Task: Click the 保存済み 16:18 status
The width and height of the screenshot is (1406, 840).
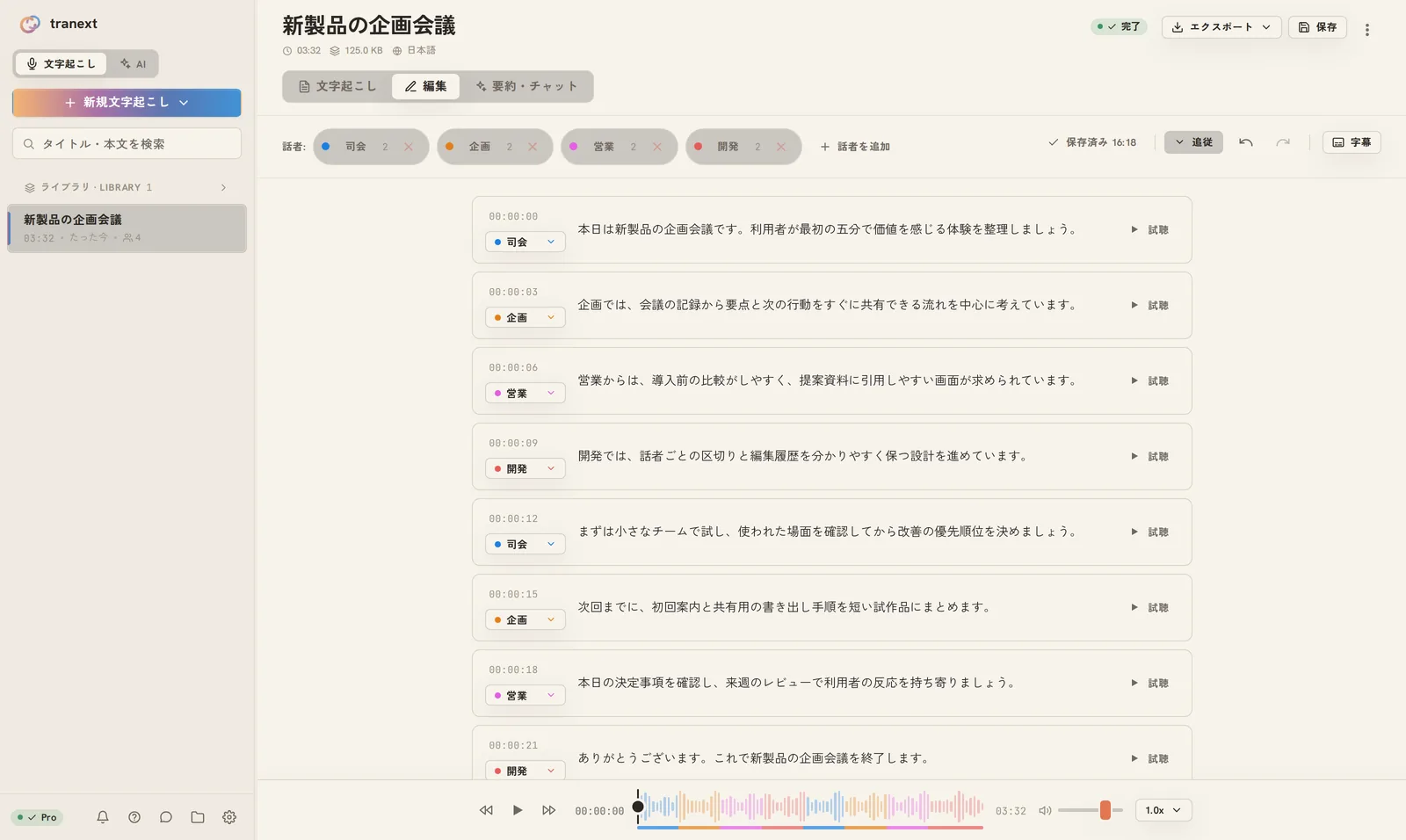Action: pyautogui.click(x=1092, y=142)
